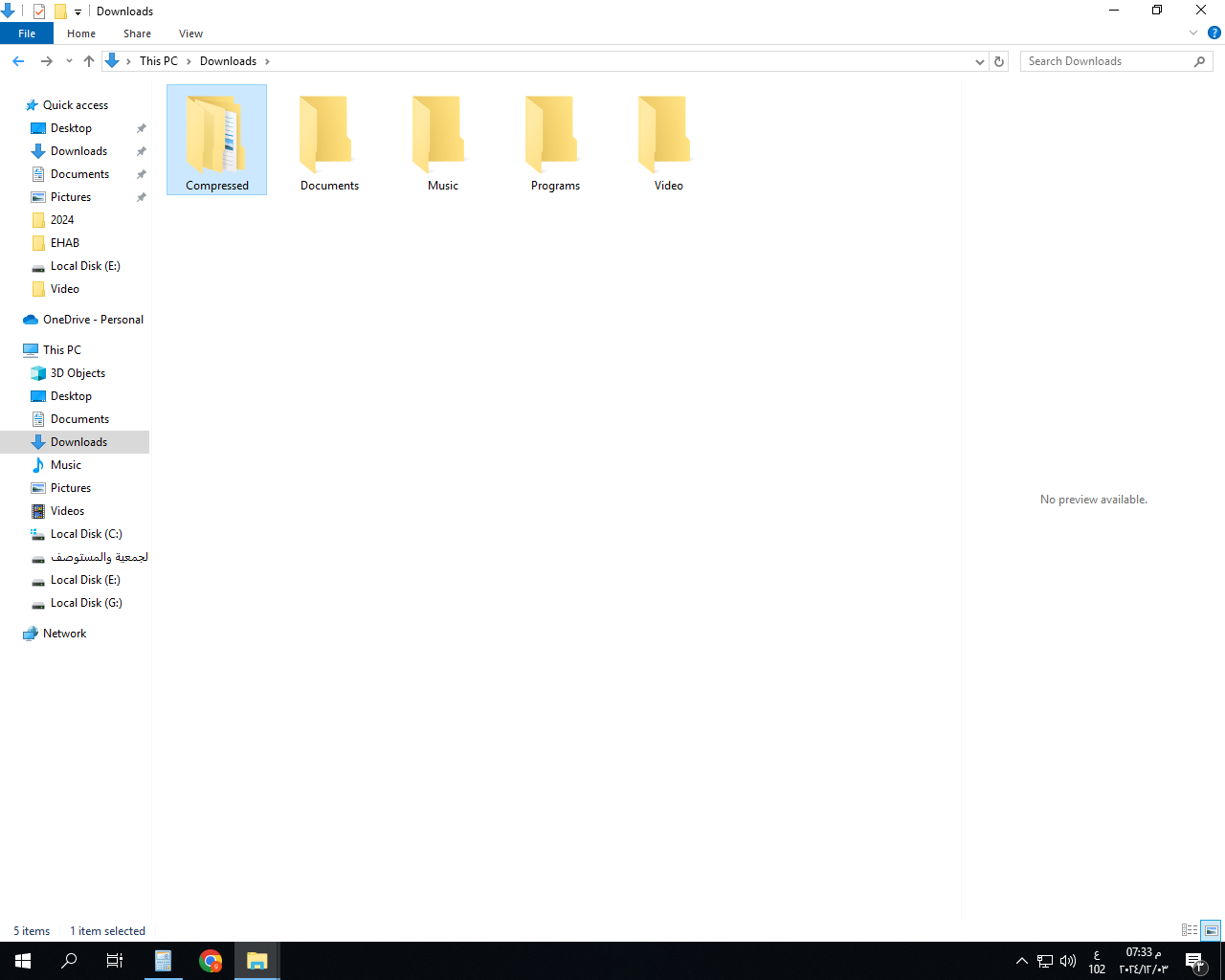
Task: Expand the ribbon with the chevron
Action: (x=1192, y=33)
